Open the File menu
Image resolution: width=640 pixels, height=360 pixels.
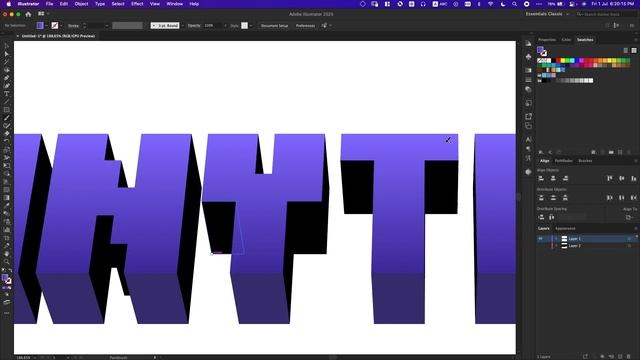[49, 4]
